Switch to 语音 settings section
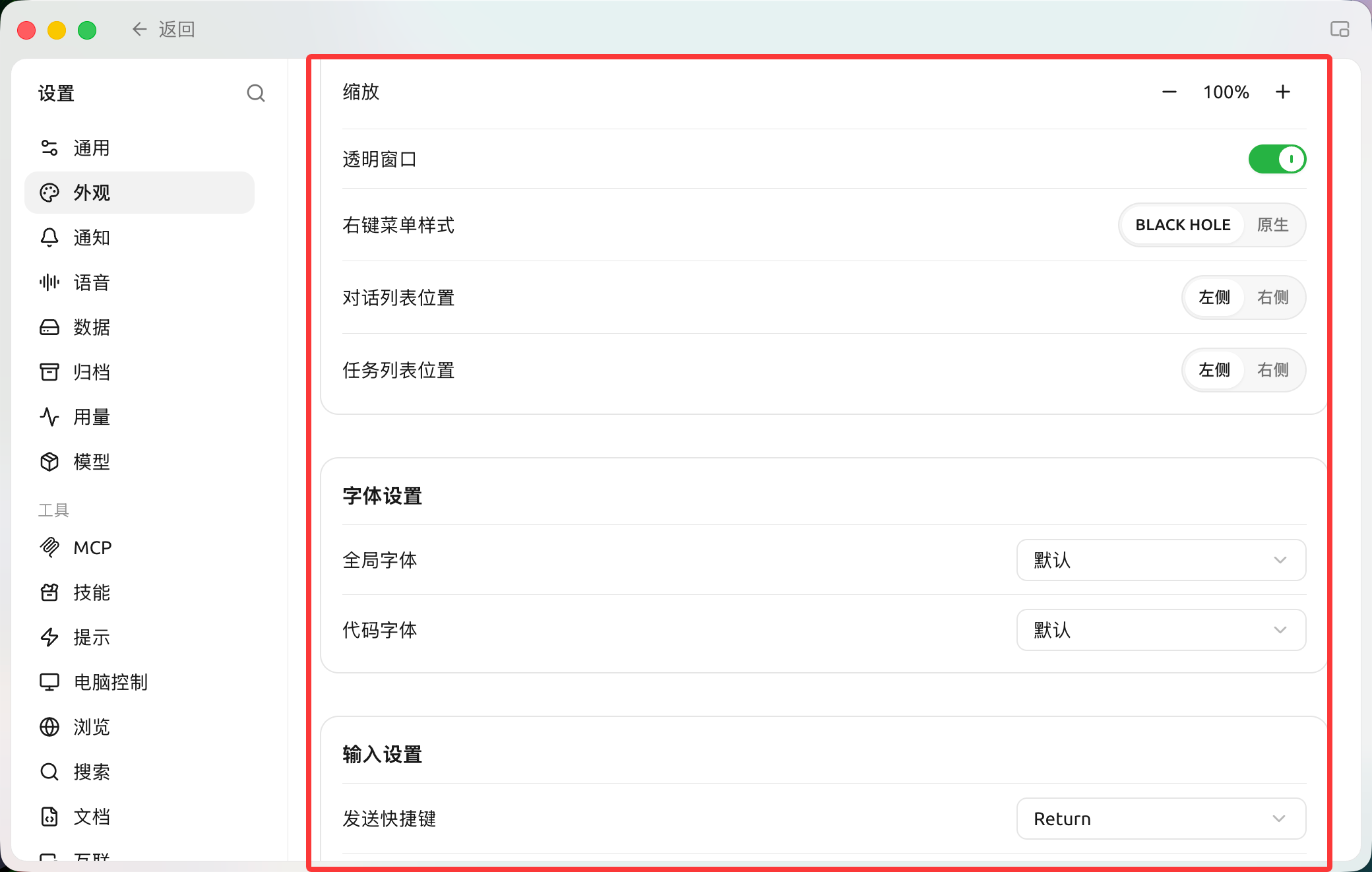1372x872 pixels. coord(139,282)
